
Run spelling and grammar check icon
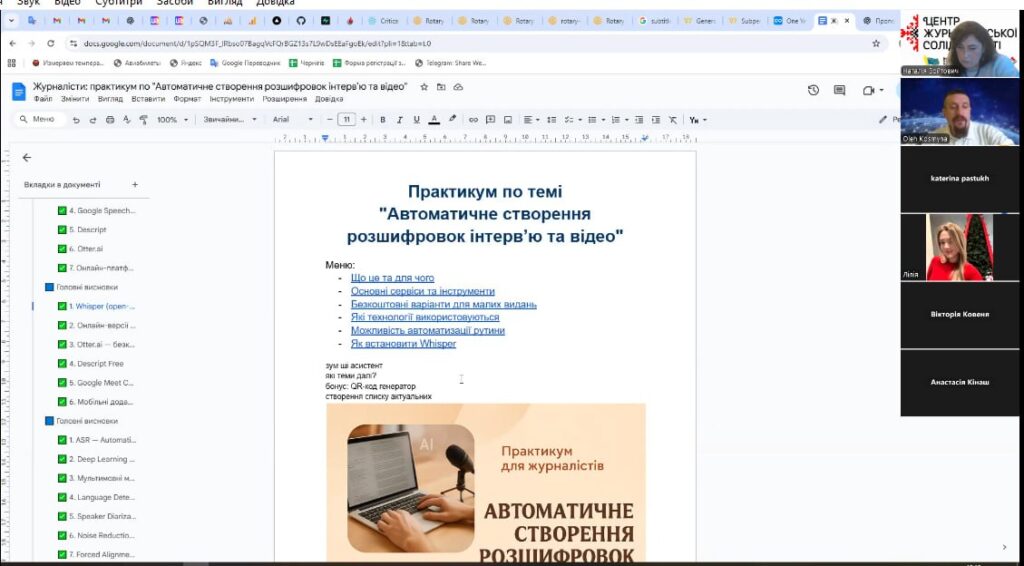pyautogui.click(x=127, y=120)
